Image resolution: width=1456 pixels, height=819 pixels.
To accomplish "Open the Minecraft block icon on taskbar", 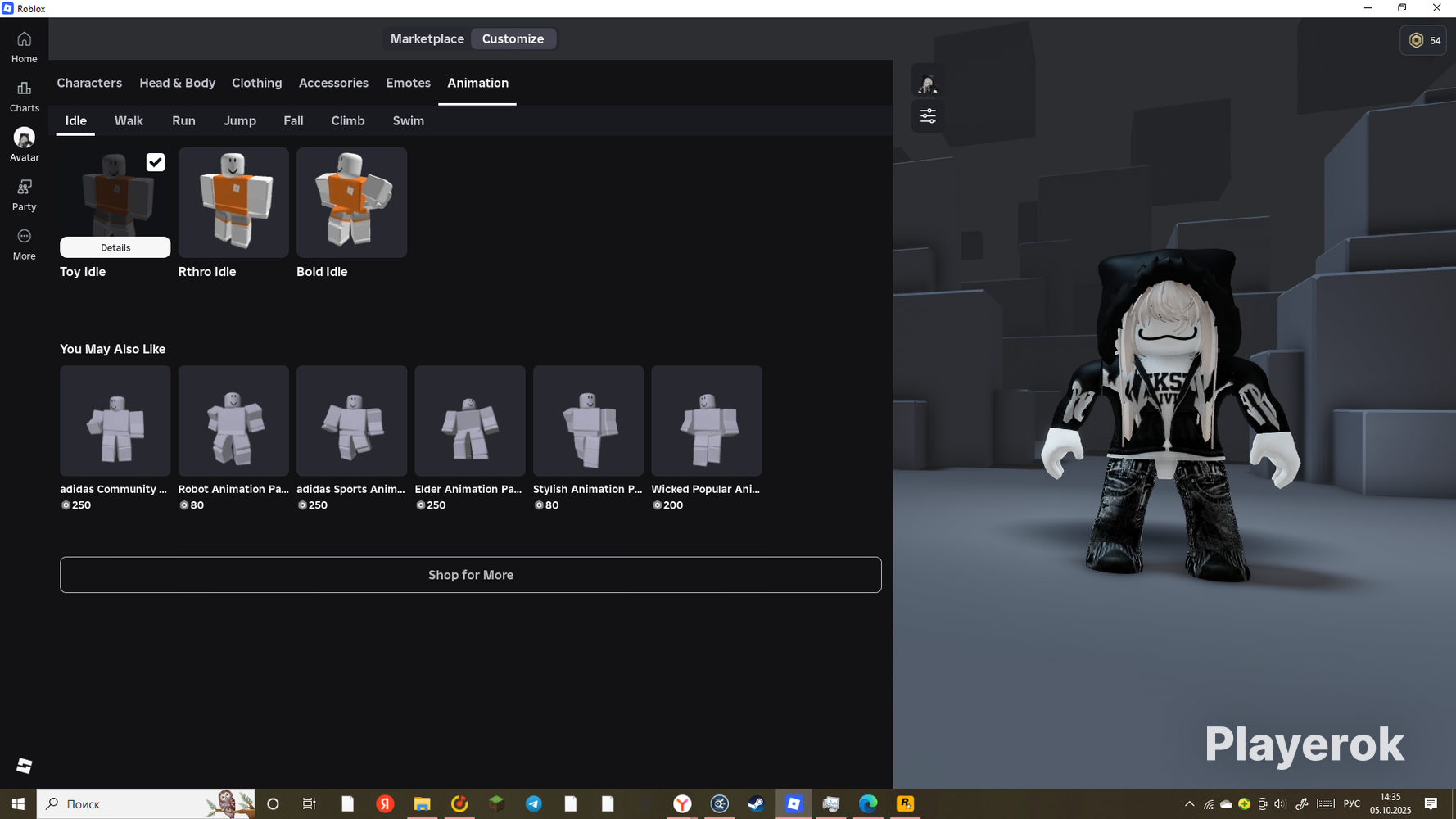I will point(496,803).
